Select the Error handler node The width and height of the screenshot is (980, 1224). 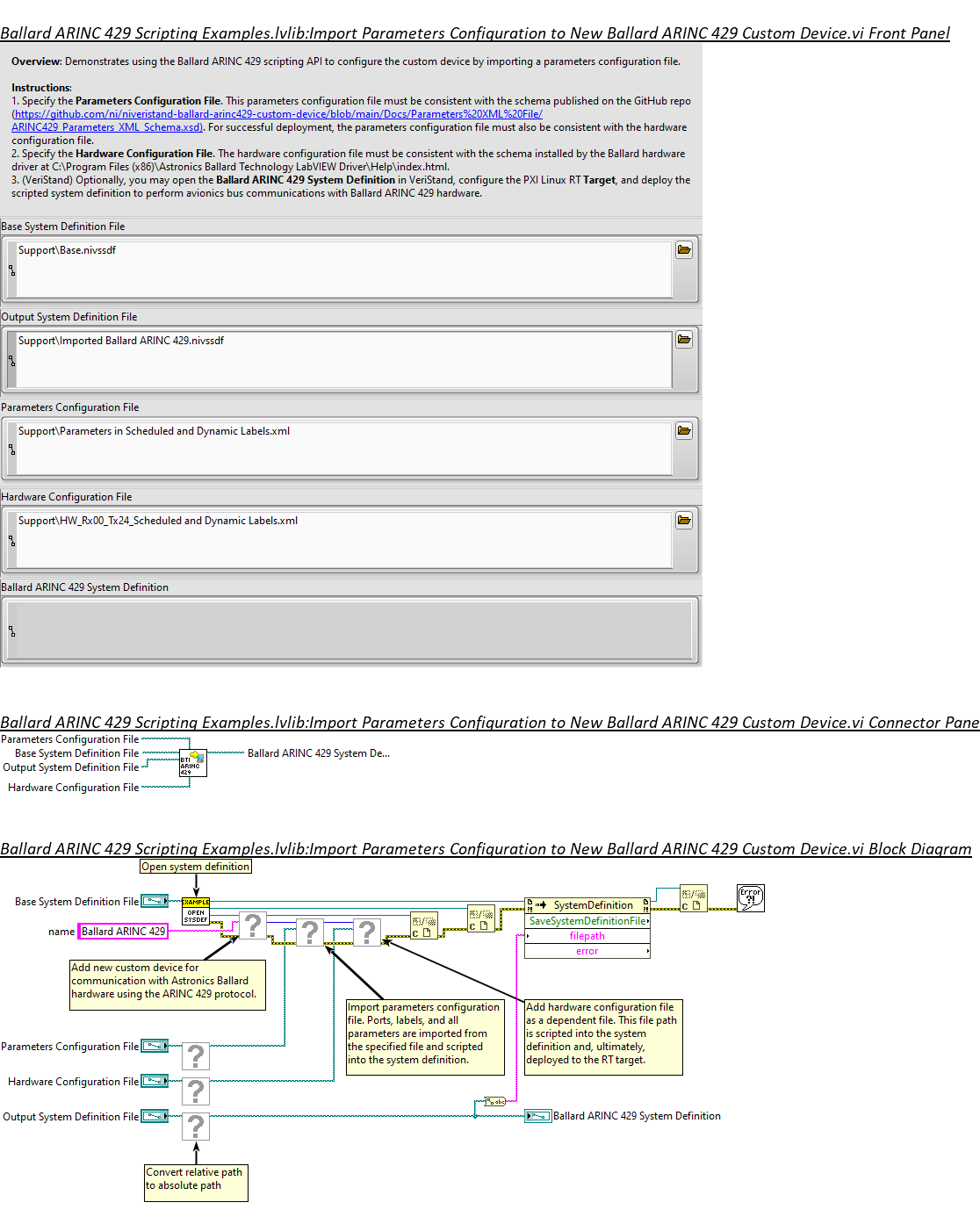click(751, 897)
